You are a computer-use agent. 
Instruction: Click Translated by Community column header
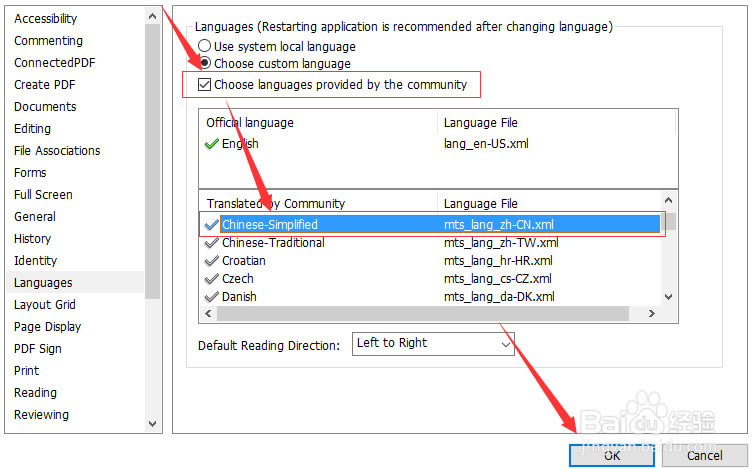[x=276, y=204]
